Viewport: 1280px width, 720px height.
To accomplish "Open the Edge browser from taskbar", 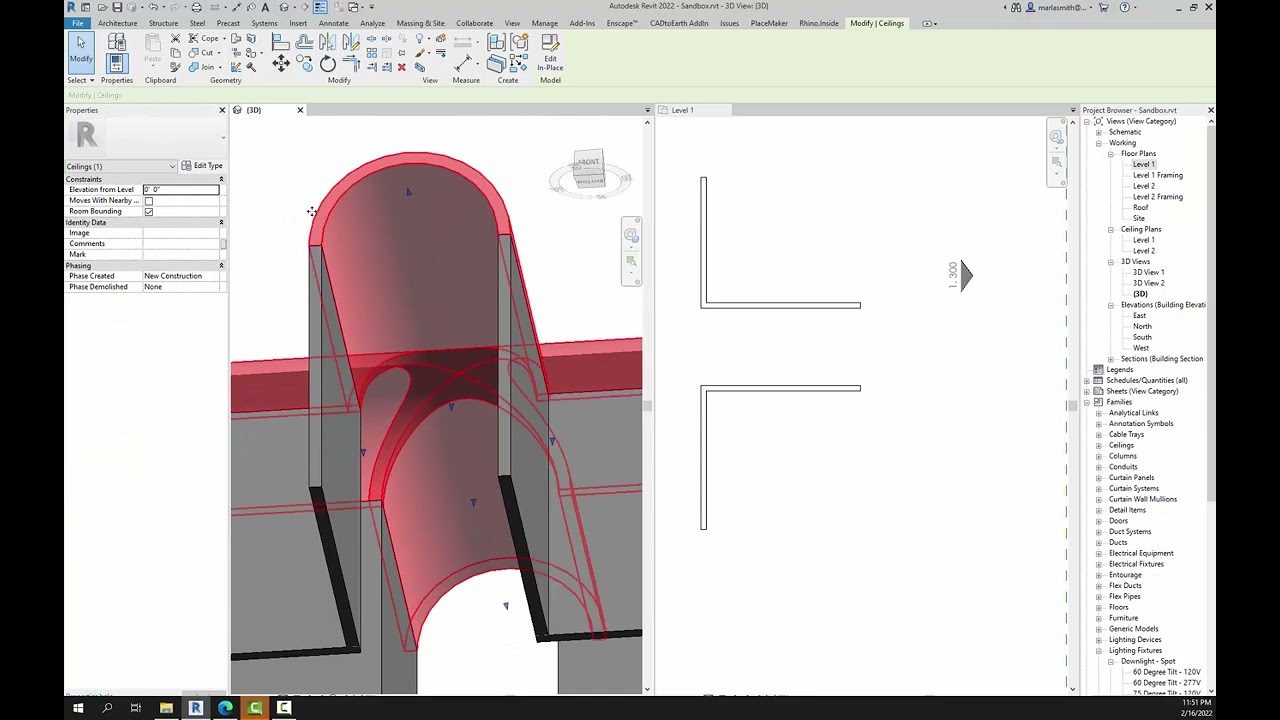I will point(225,708).
